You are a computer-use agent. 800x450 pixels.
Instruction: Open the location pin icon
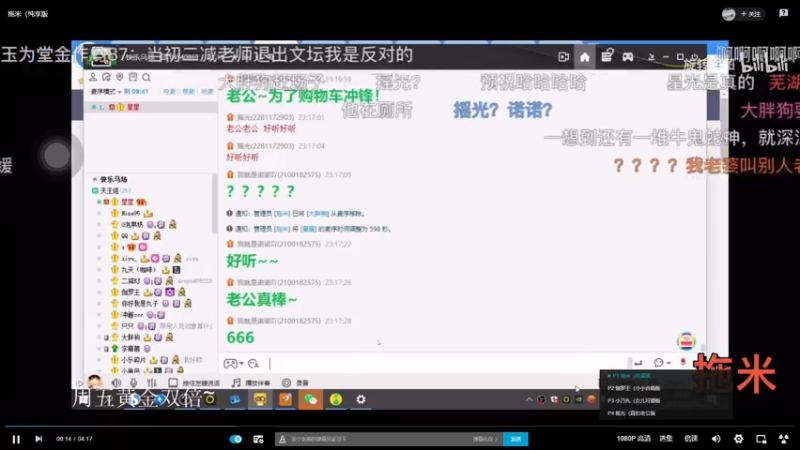pos(119,77)
